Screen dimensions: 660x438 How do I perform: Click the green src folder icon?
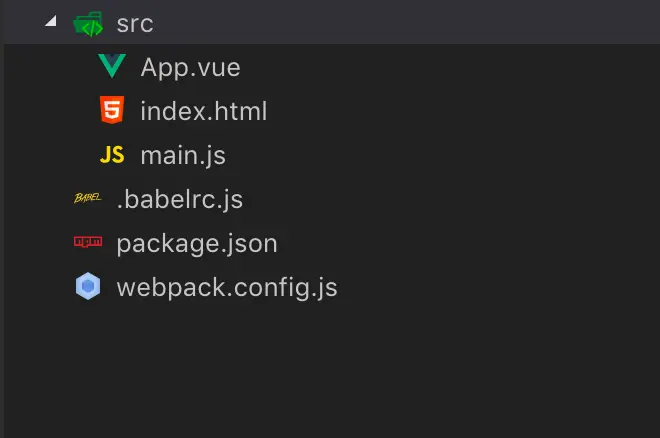pyautogui.click(x=88, y=24)
